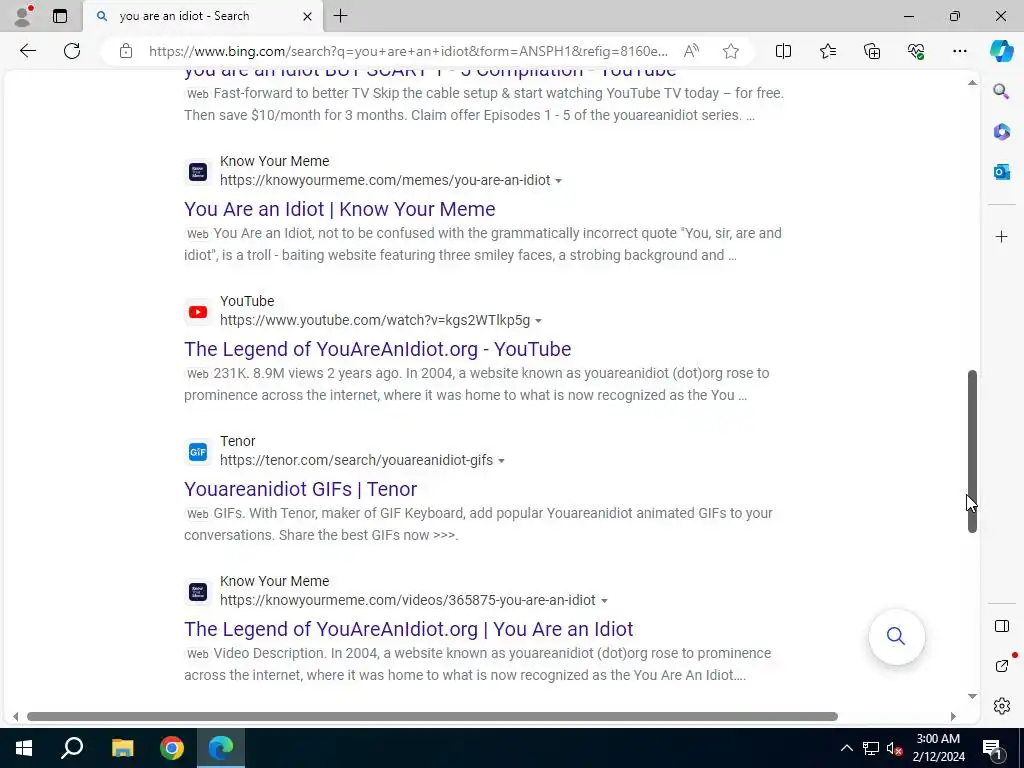
Task: Click scroll up arrow
Action: click(x=972, y=82)
